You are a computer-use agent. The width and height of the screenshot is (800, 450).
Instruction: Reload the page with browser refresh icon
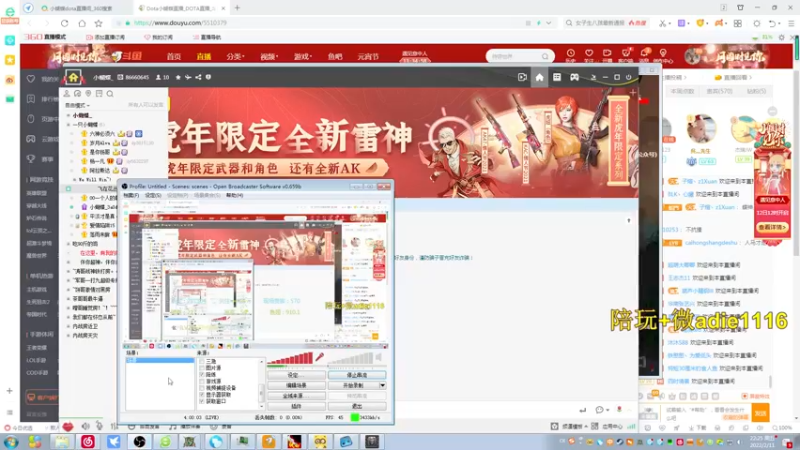[x=64, y=23]
